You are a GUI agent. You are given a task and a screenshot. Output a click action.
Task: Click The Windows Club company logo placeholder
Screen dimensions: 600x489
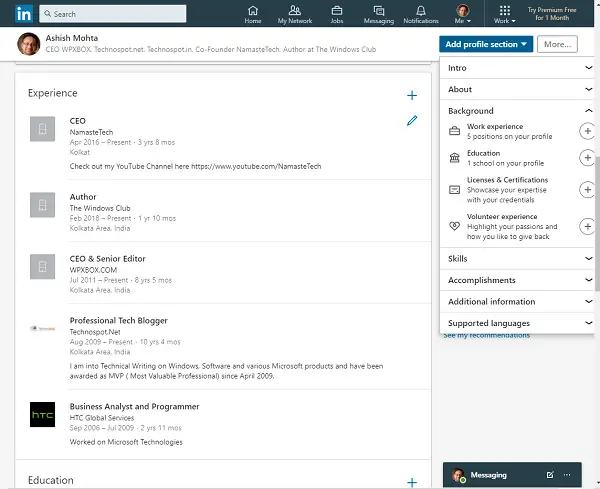pyautogui.click(x=42, y=205)
